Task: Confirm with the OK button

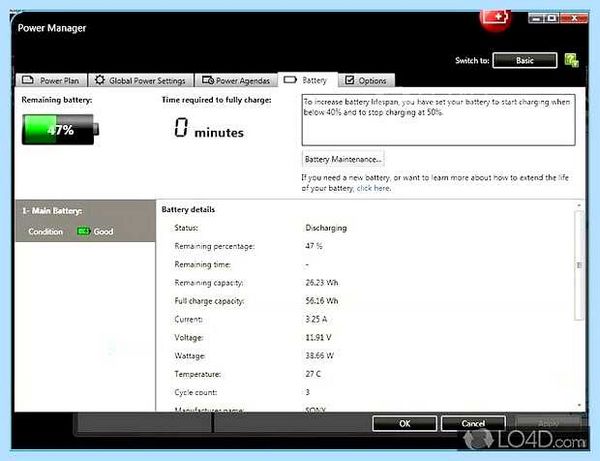Action: click(404, 424)
